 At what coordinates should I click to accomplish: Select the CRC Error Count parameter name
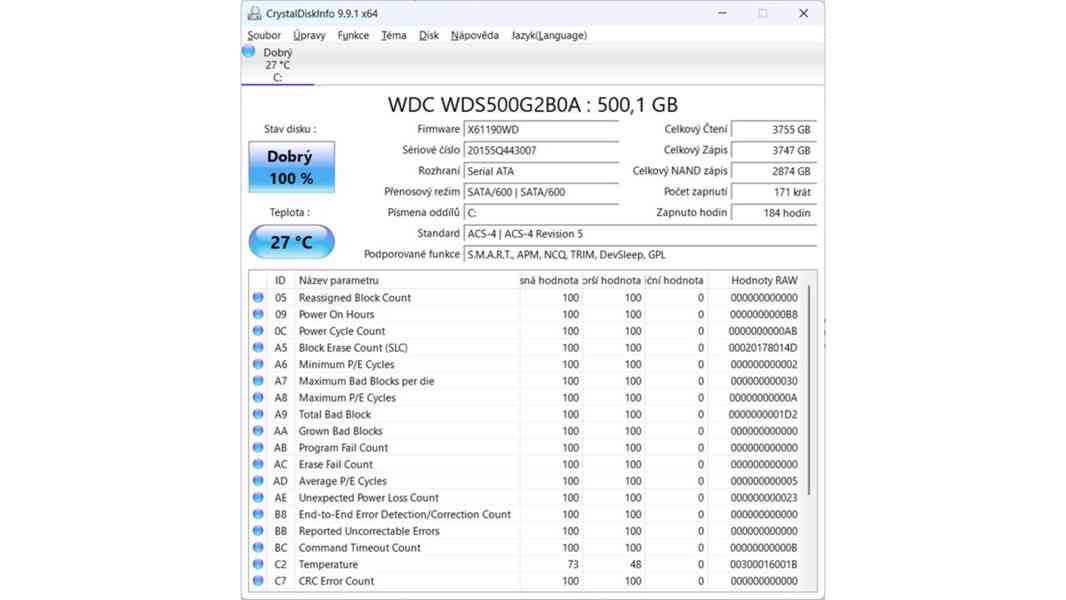click(336, 580)
